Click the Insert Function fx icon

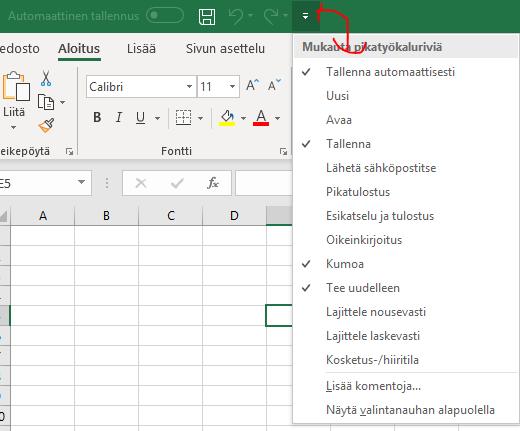tap(213, 183)
